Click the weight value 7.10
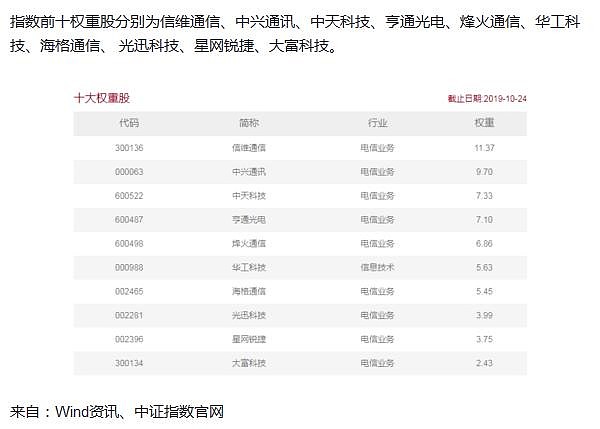Screen dimensions: 600x429 pos(484,220)
